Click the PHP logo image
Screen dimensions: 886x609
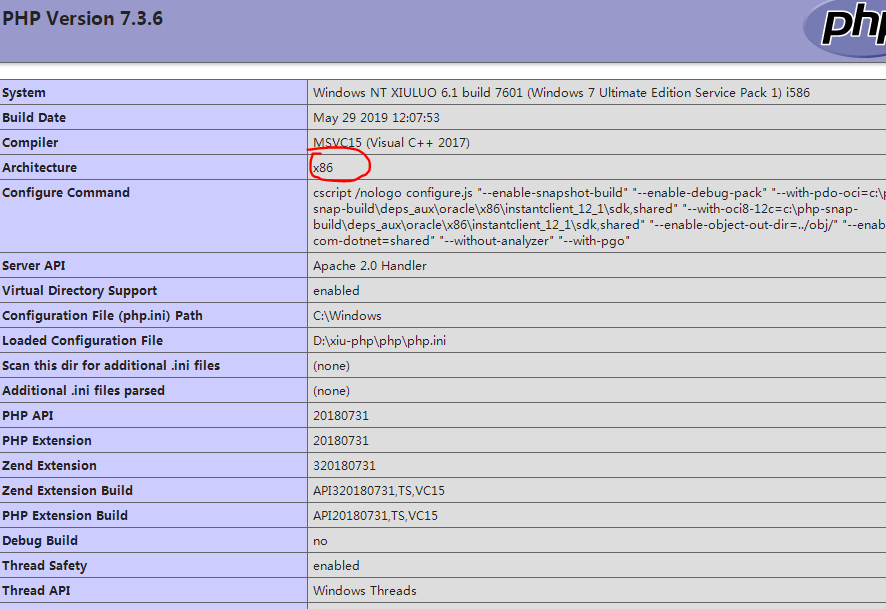click(x=860, y=30)
